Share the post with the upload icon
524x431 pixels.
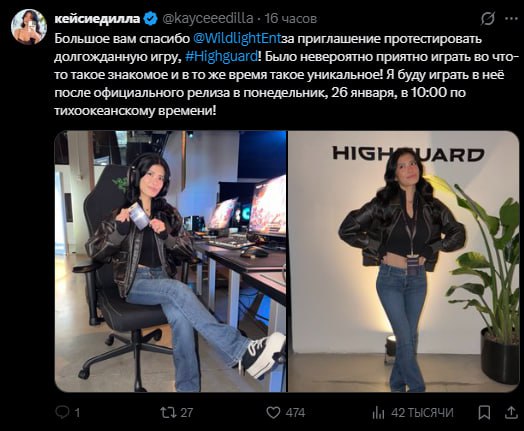coord(511,412)
